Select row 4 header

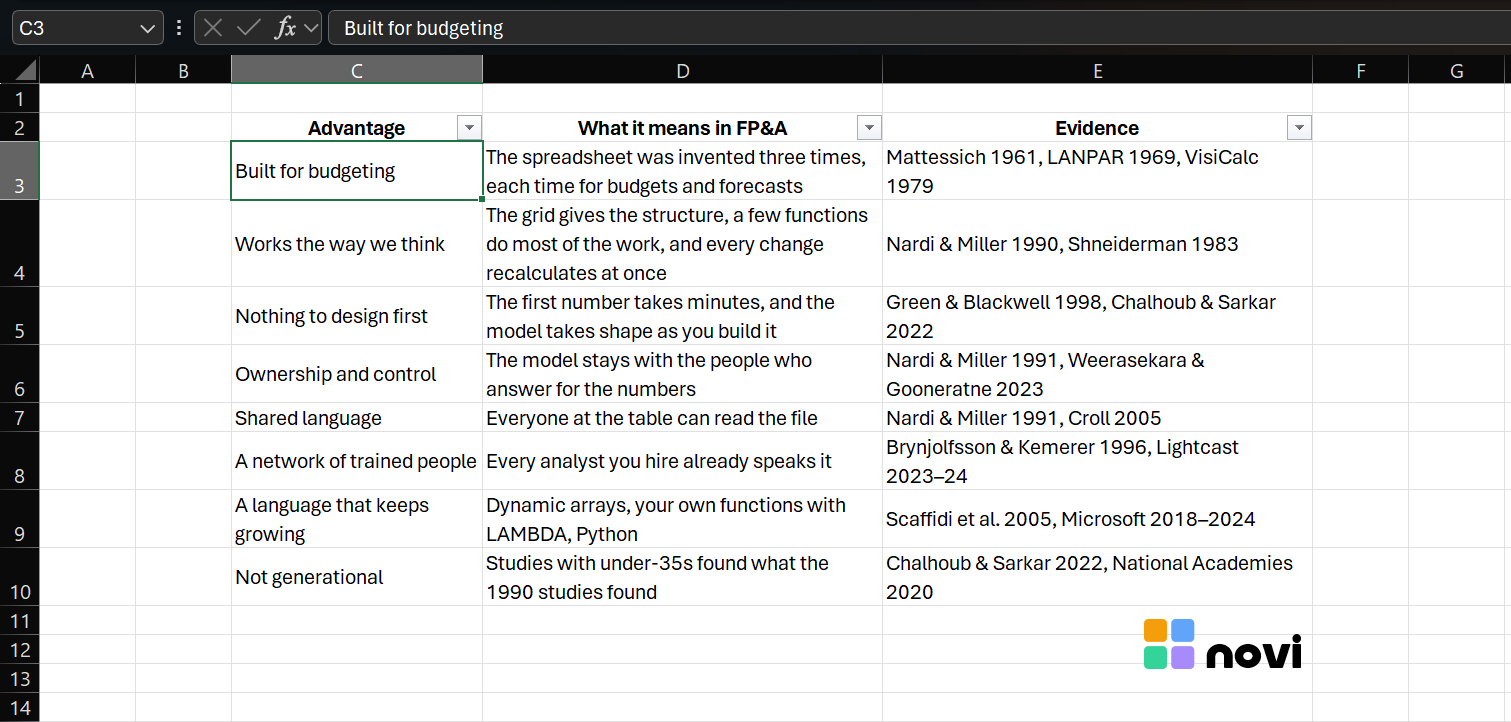(20, 243)
